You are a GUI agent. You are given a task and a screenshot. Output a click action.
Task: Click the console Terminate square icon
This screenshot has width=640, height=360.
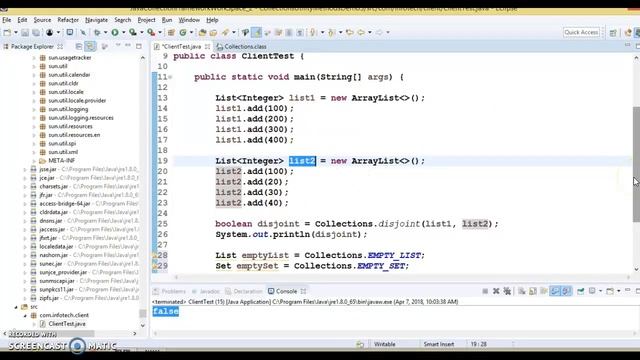[485, 291]
